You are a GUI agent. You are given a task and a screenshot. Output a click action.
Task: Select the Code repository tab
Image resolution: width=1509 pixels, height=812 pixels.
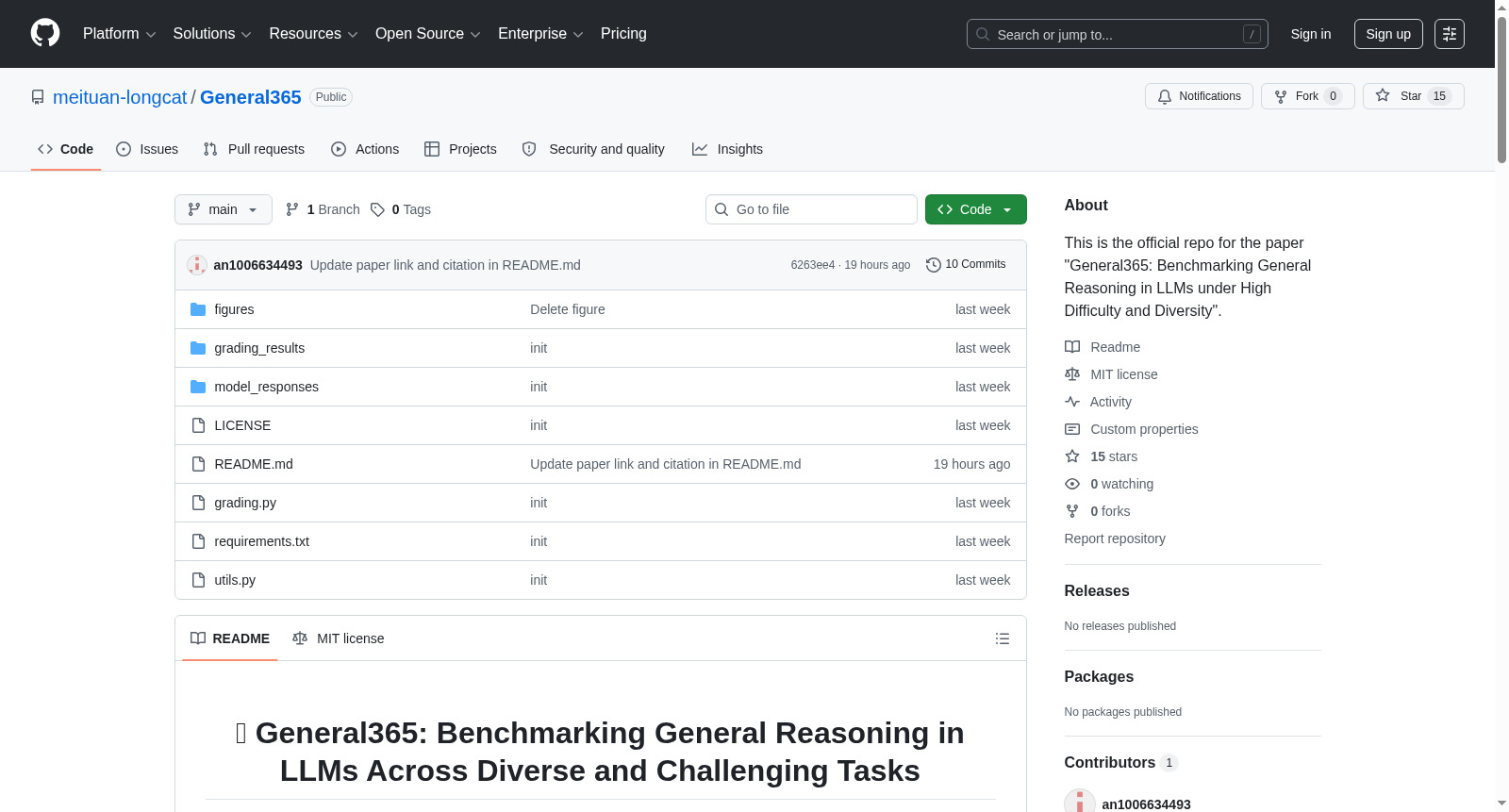click(x=66, y=149)
